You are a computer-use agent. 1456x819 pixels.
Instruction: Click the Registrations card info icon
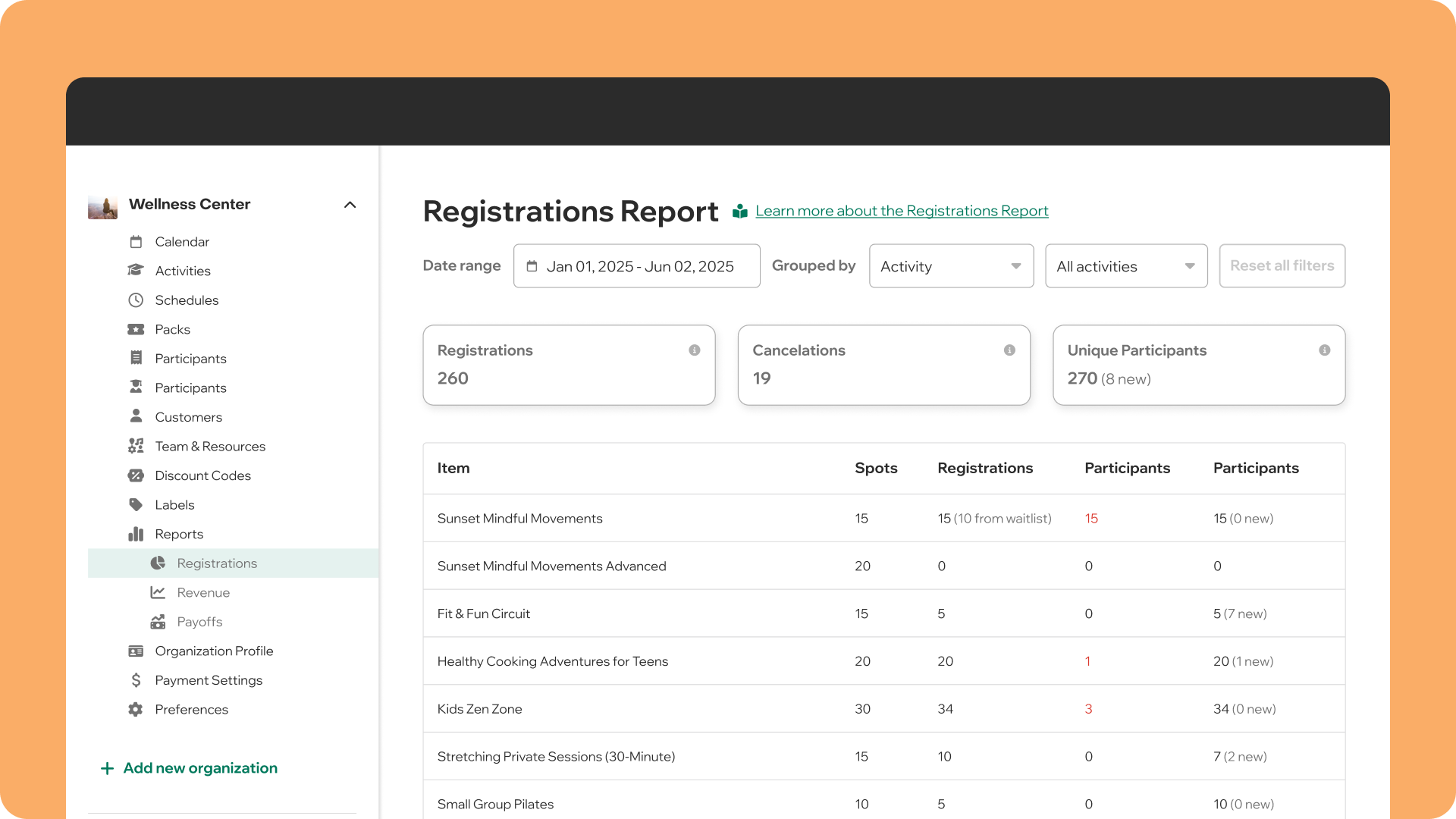pos(694,350)
